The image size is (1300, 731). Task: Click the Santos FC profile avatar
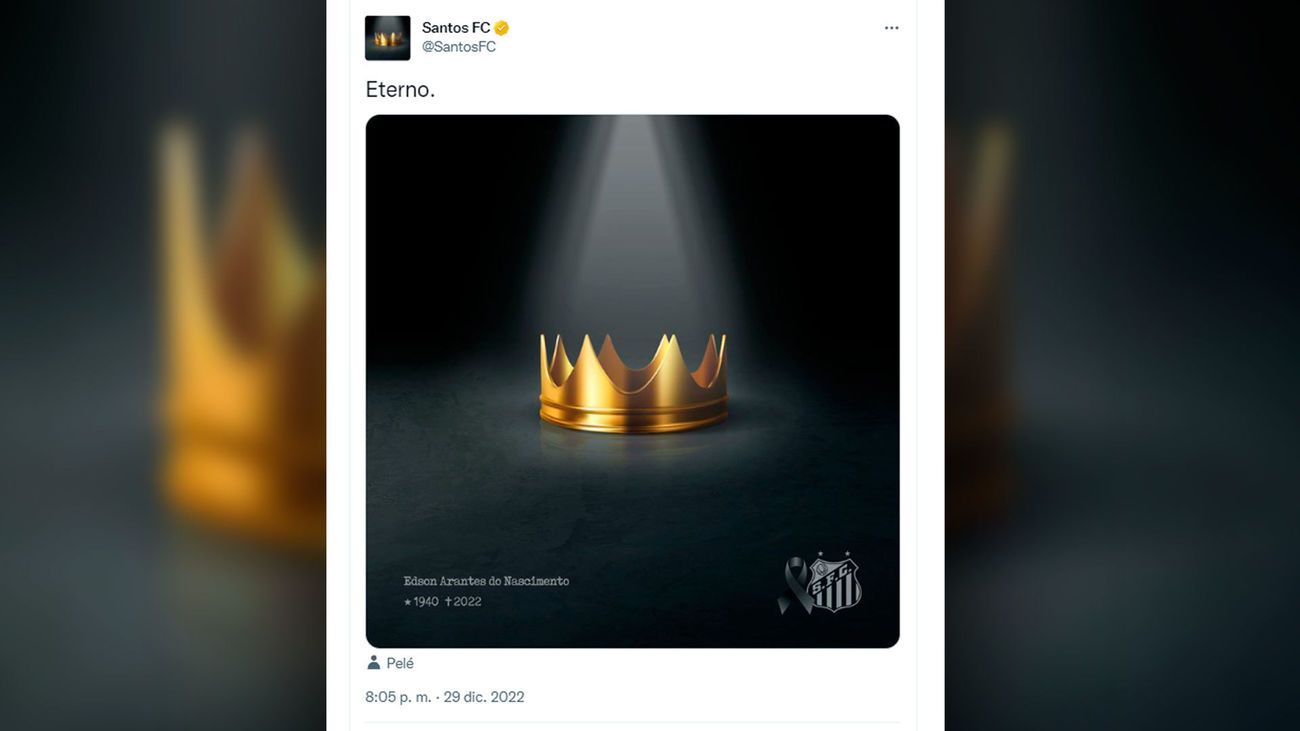(x=387, y=38)
